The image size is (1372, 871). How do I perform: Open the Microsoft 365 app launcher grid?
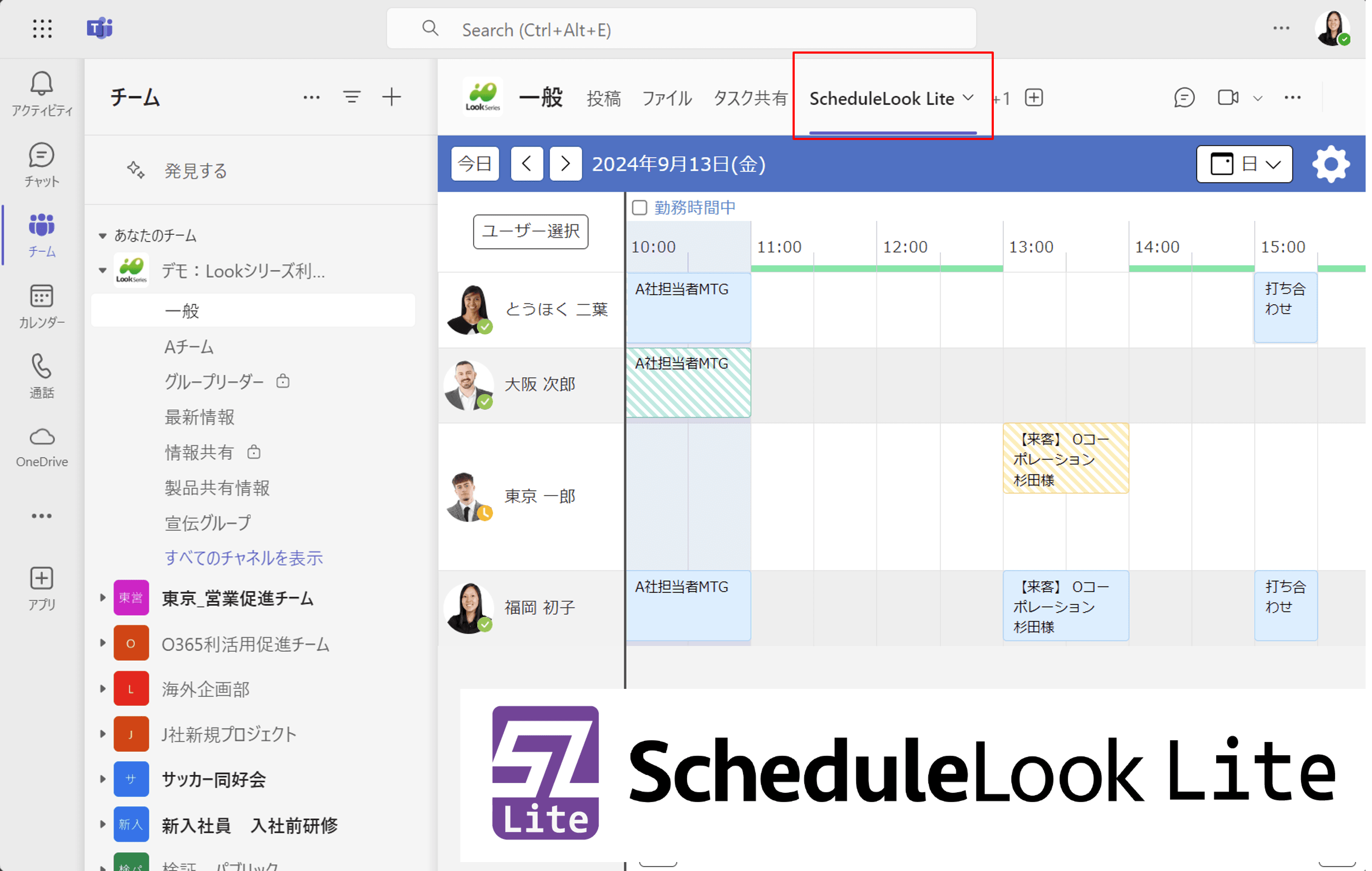[x=42, y=29]
